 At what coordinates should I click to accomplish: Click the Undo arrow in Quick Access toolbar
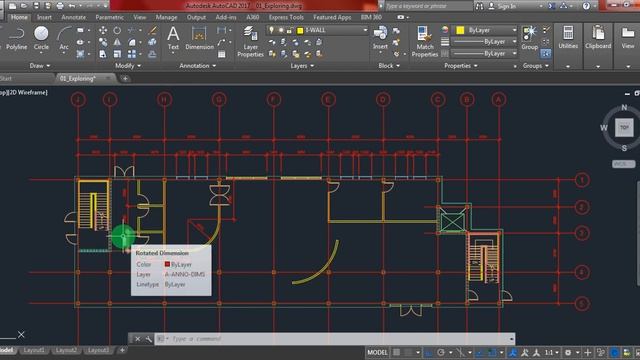(x=72, y=6)
